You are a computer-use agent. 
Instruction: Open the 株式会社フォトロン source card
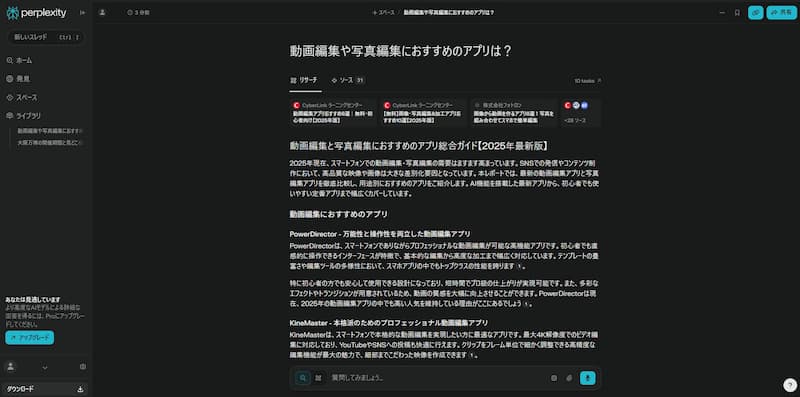(515, 113)
